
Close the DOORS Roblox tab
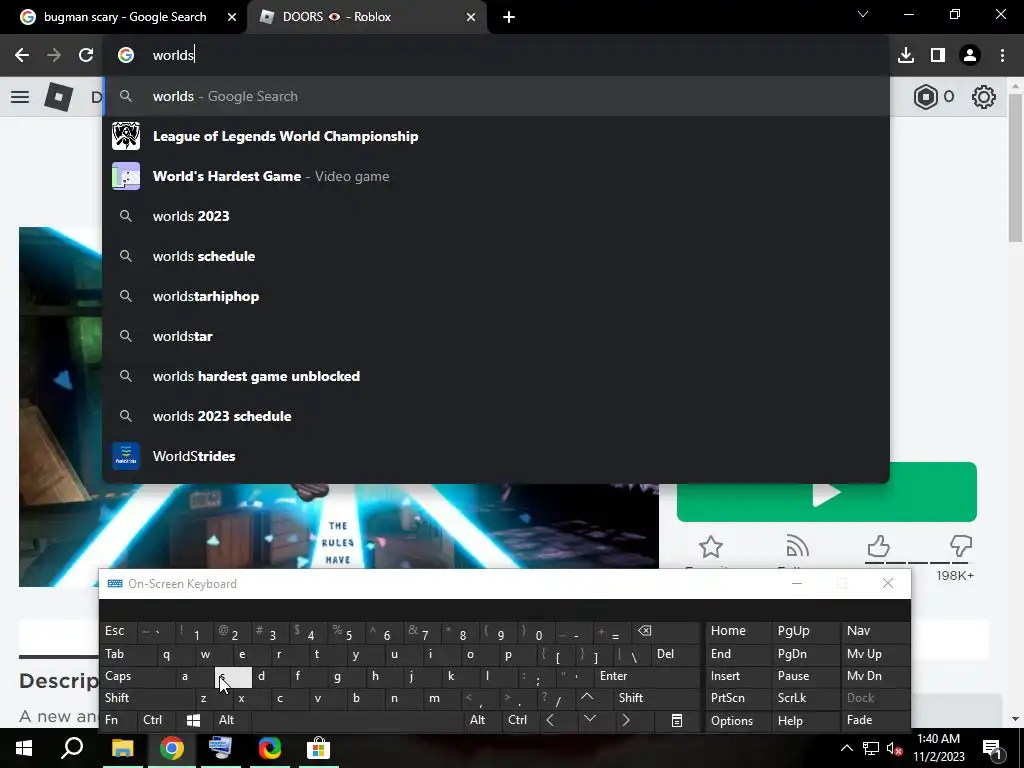pyautogui.click(x=471, y=17)
